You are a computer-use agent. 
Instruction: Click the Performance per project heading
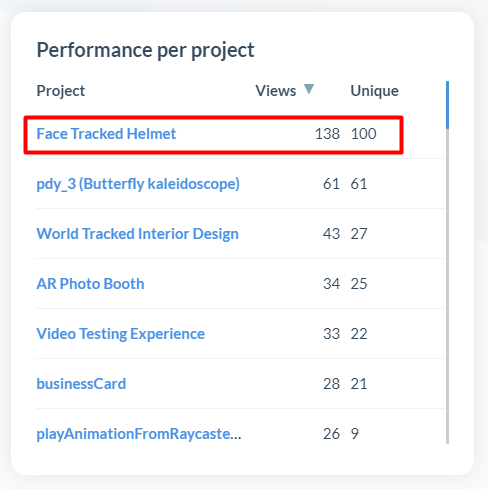pos(145,51)
